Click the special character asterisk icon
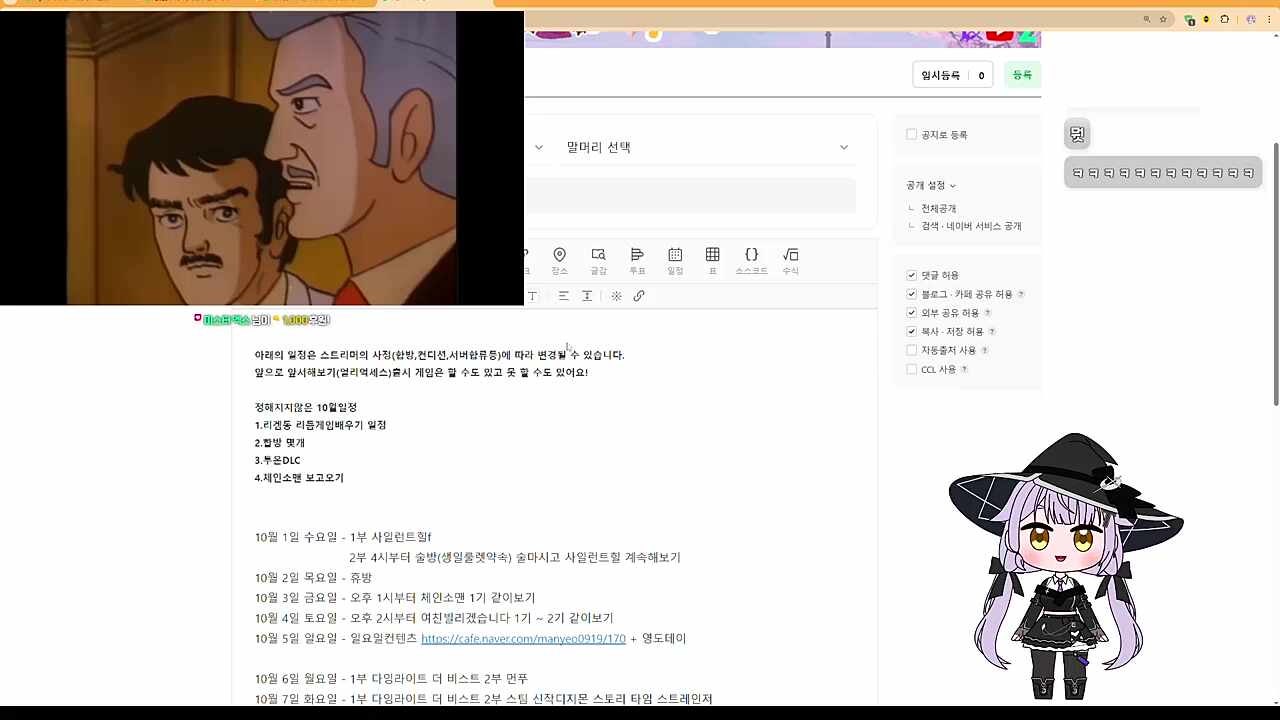Viewport: 1280px width, 720px height. (616, 296)
